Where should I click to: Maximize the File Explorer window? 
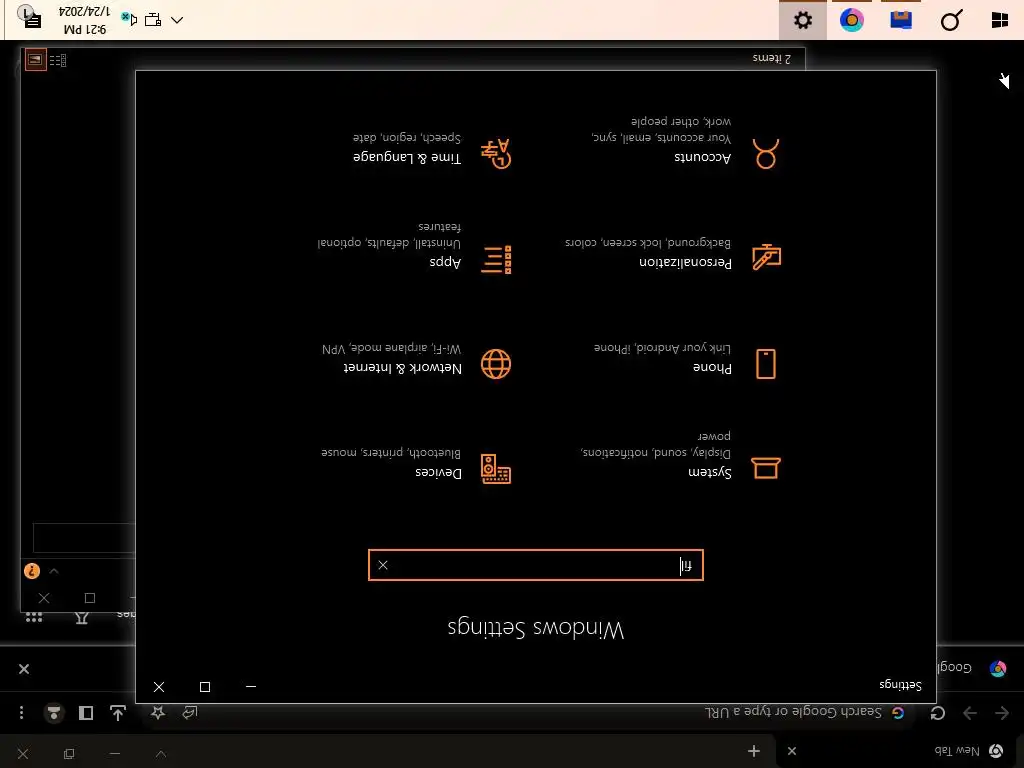click(90, 598)
